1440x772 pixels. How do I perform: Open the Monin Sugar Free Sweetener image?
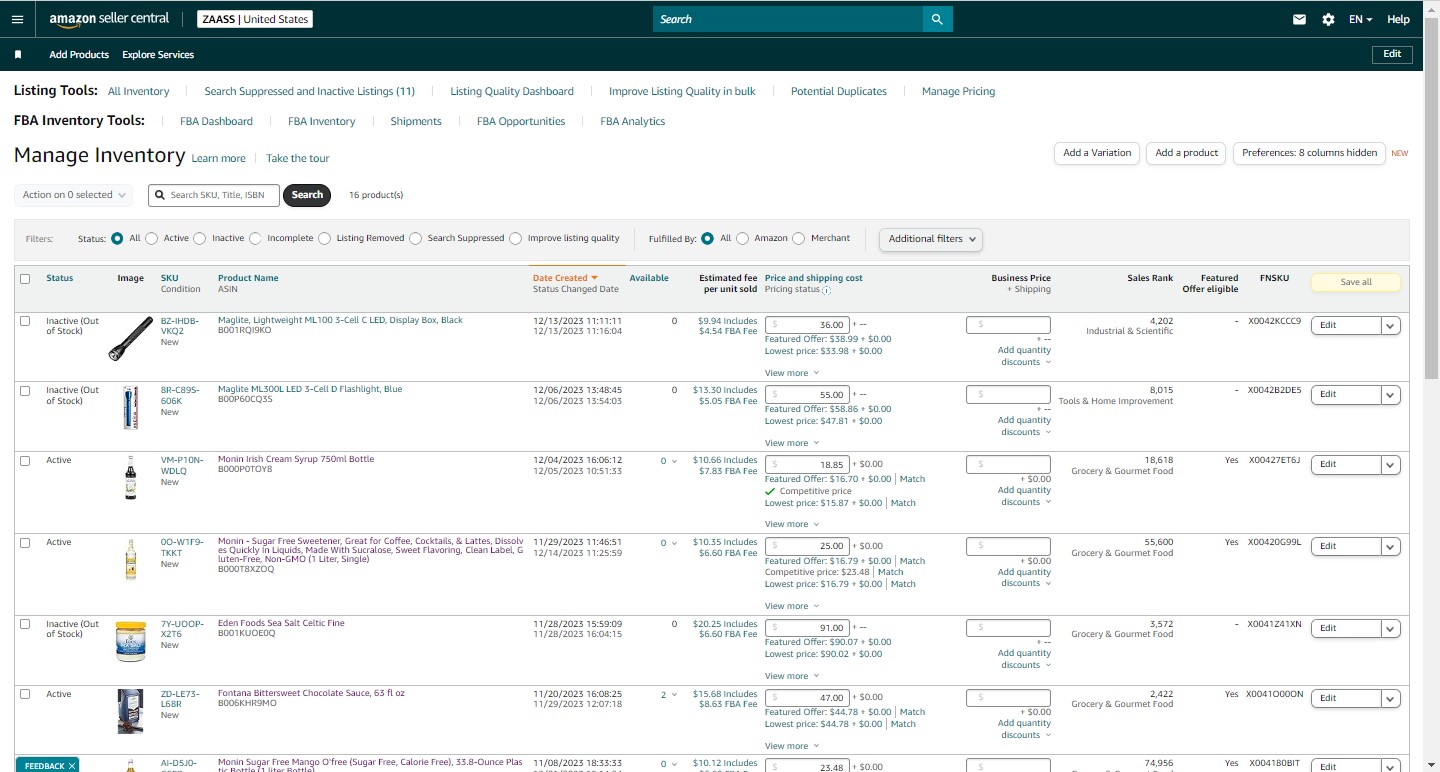pyautogui.click(x=130, y=560)
